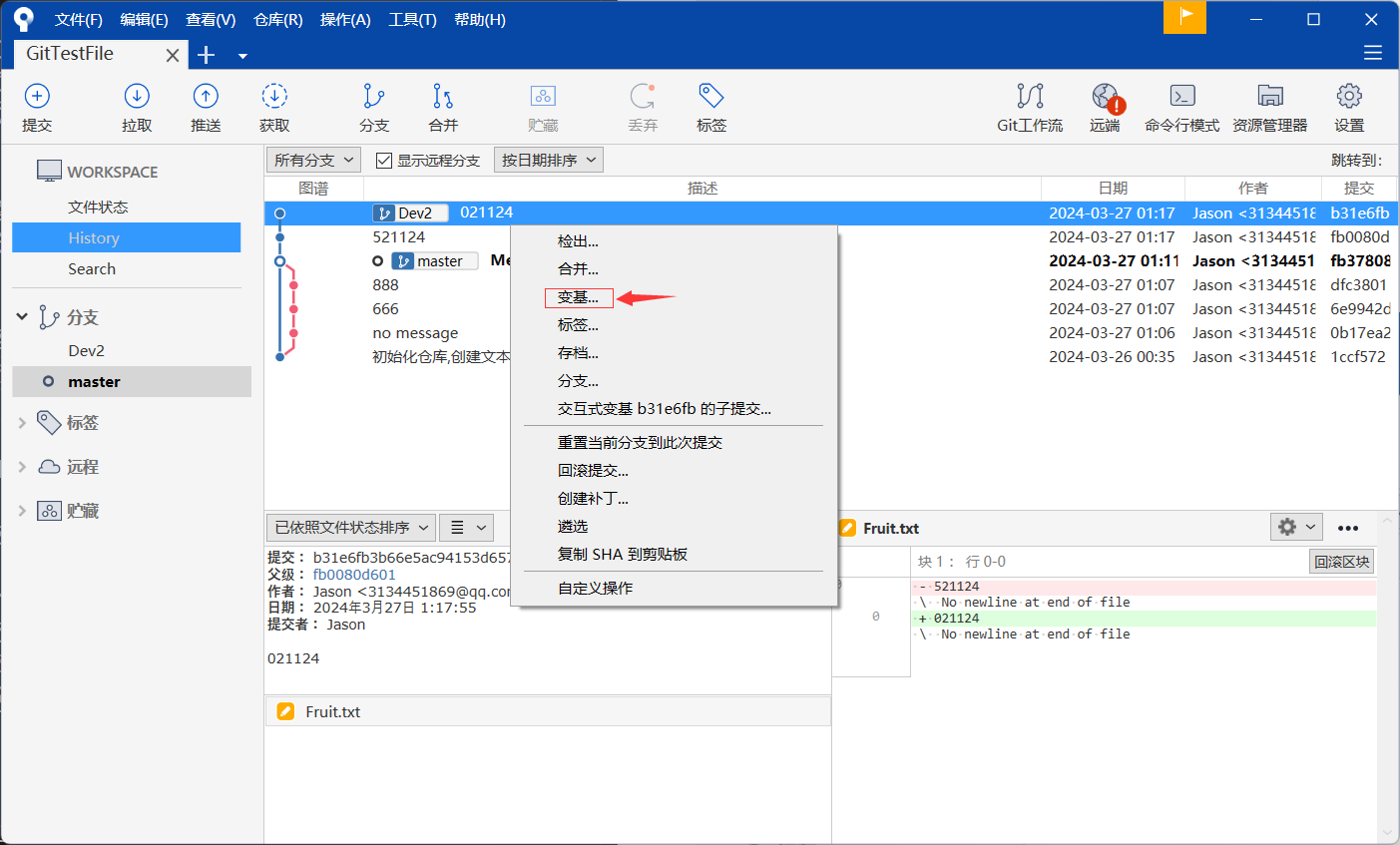The width and height of the screenshot is (1400, 845).
Task: Open the 查看(V) menu
Action: pyautogui.click(x=211, y=19)
